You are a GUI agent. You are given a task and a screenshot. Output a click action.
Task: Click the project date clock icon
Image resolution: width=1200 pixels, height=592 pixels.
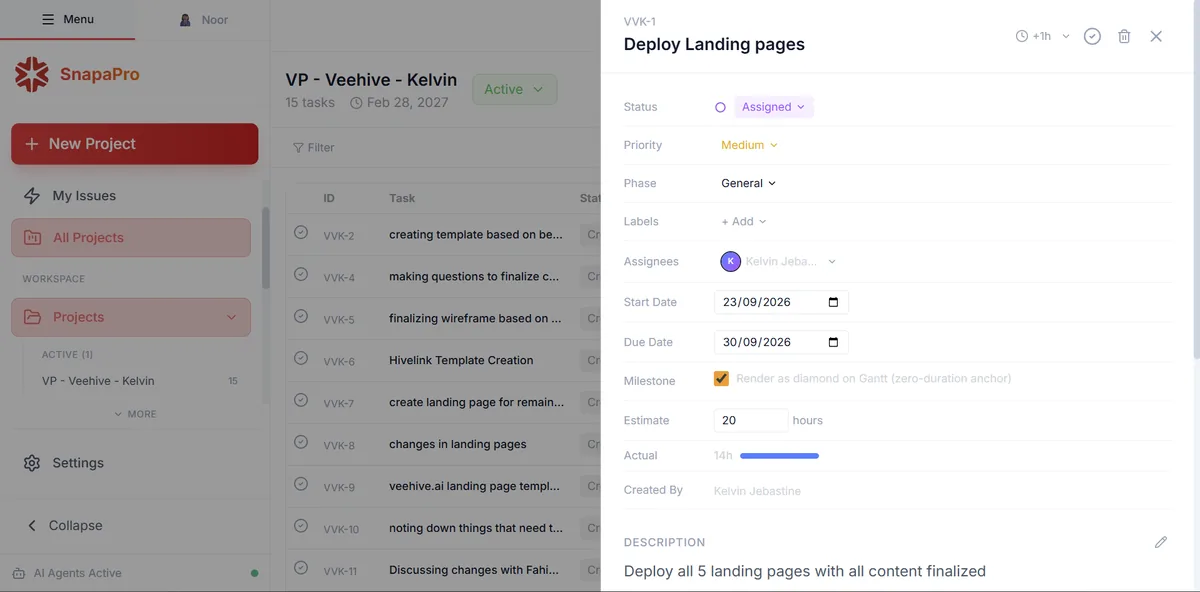[x=356, y=103]
